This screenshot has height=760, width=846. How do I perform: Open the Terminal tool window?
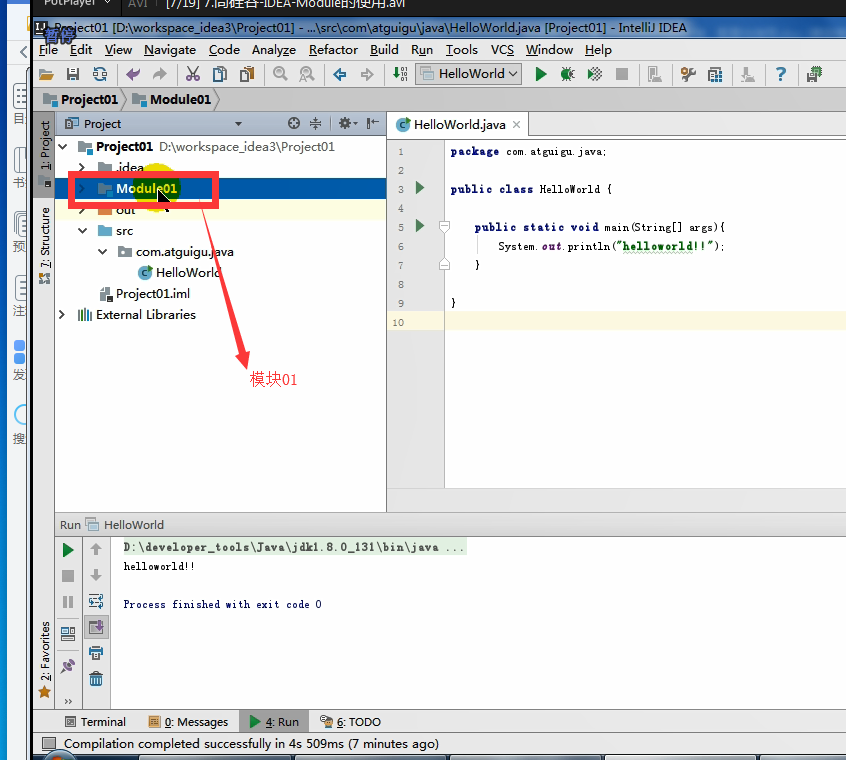click(95, 722)
